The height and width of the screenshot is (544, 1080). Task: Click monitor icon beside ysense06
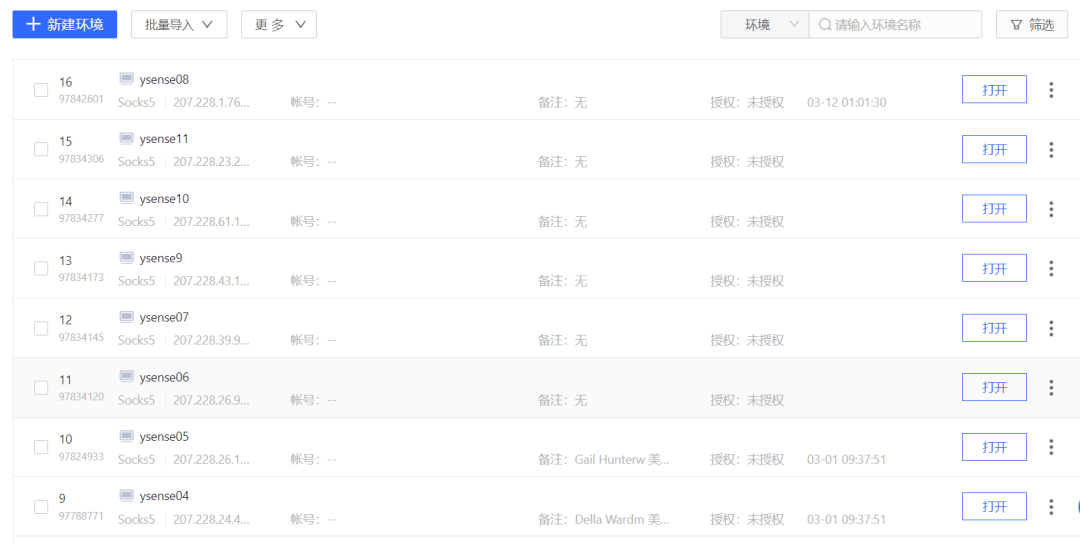(x=127, y=377)
